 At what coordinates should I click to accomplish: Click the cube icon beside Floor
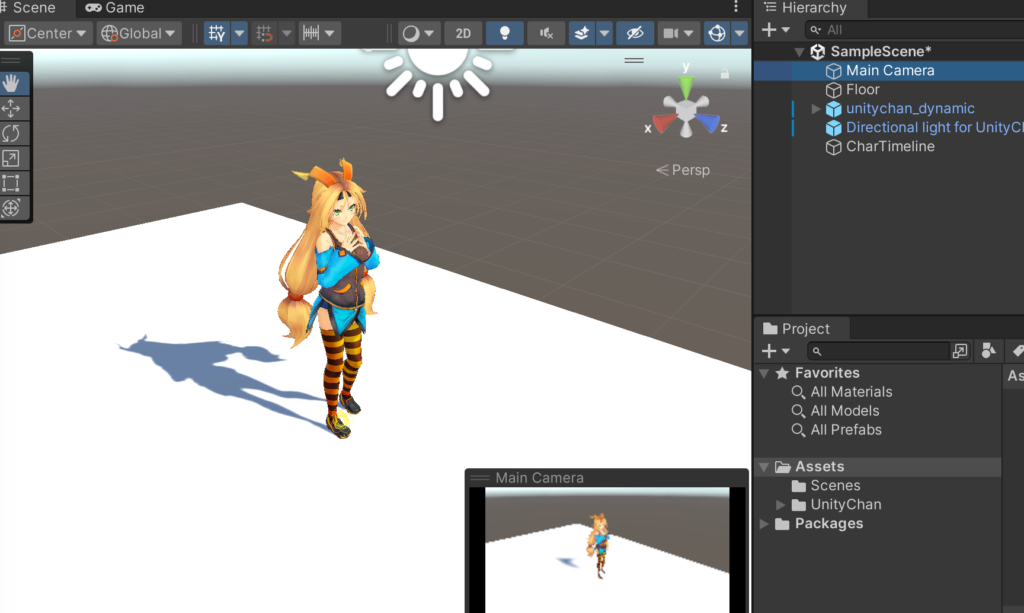coord(833,90)
